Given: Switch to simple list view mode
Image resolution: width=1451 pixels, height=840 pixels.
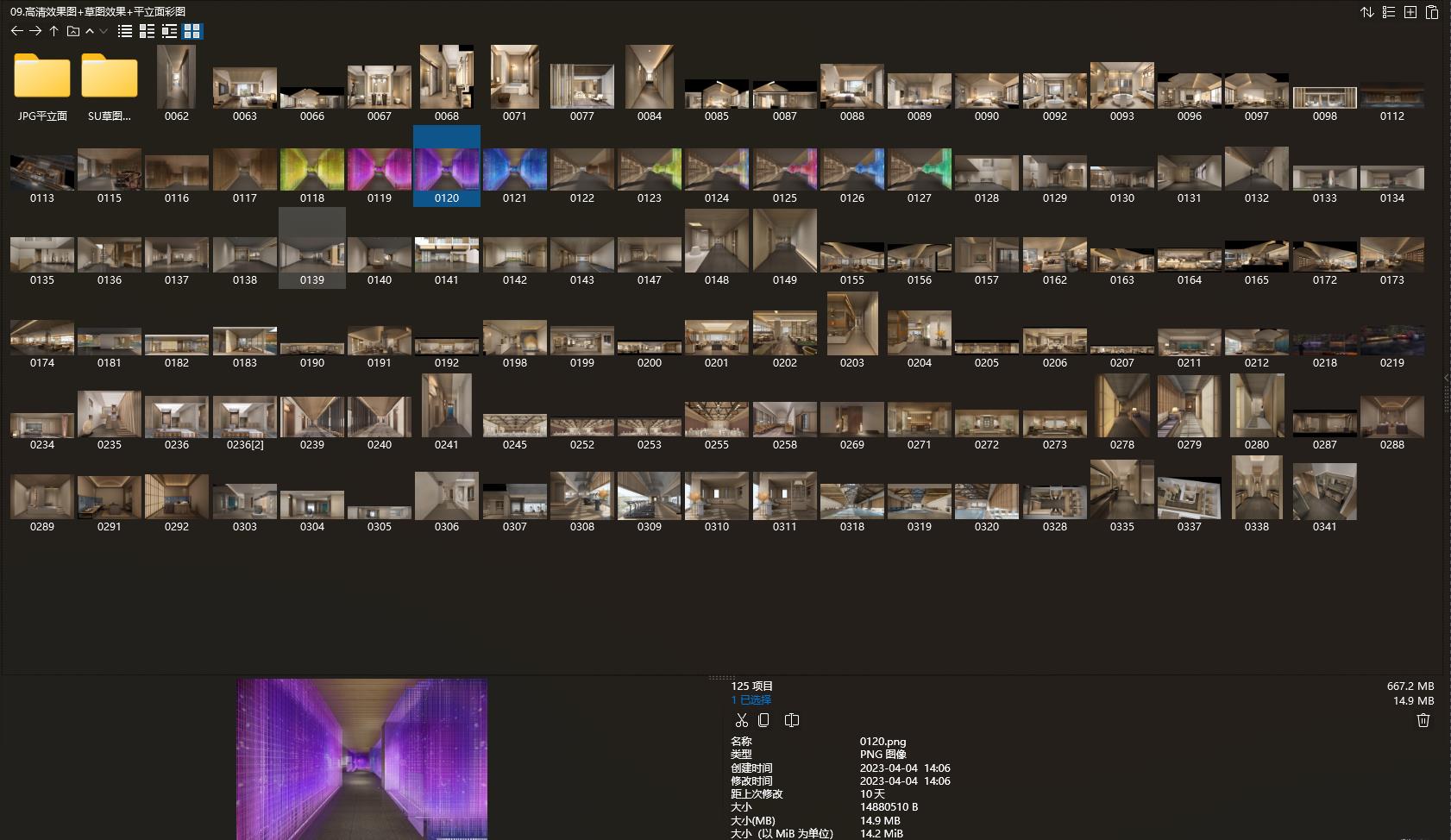Looking at the screenshot, I should [125, 31].
